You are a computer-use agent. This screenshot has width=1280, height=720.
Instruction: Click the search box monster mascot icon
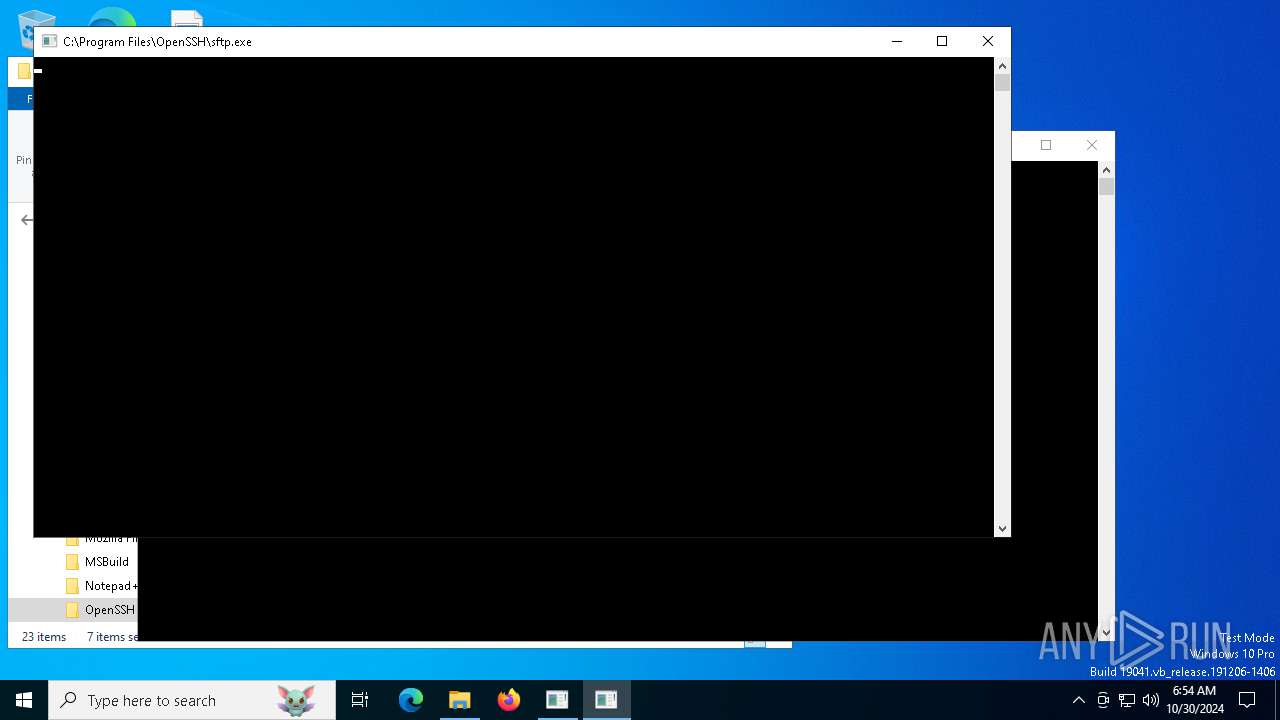click(x=296, y=700)
